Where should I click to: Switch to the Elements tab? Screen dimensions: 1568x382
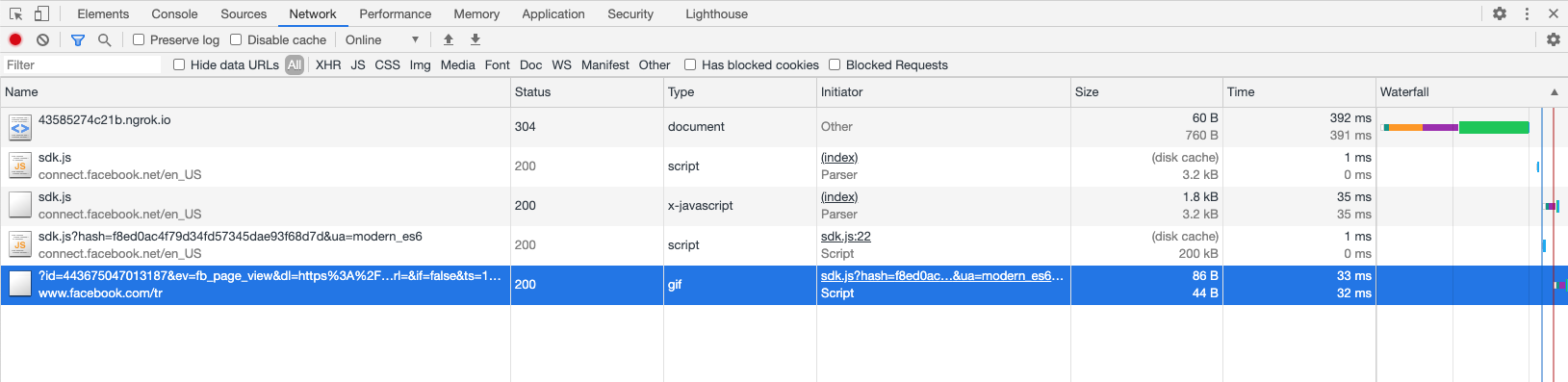(103, 13)
